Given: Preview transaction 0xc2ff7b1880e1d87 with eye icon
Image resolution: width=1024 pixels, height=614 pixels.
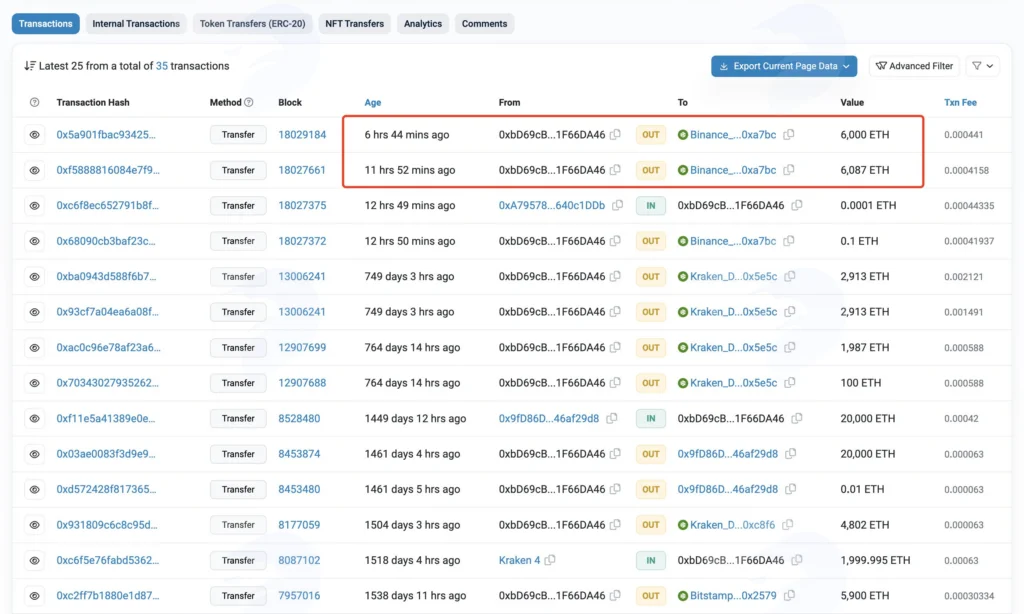Looking at the screenshot, I should [x=35, y=596].
